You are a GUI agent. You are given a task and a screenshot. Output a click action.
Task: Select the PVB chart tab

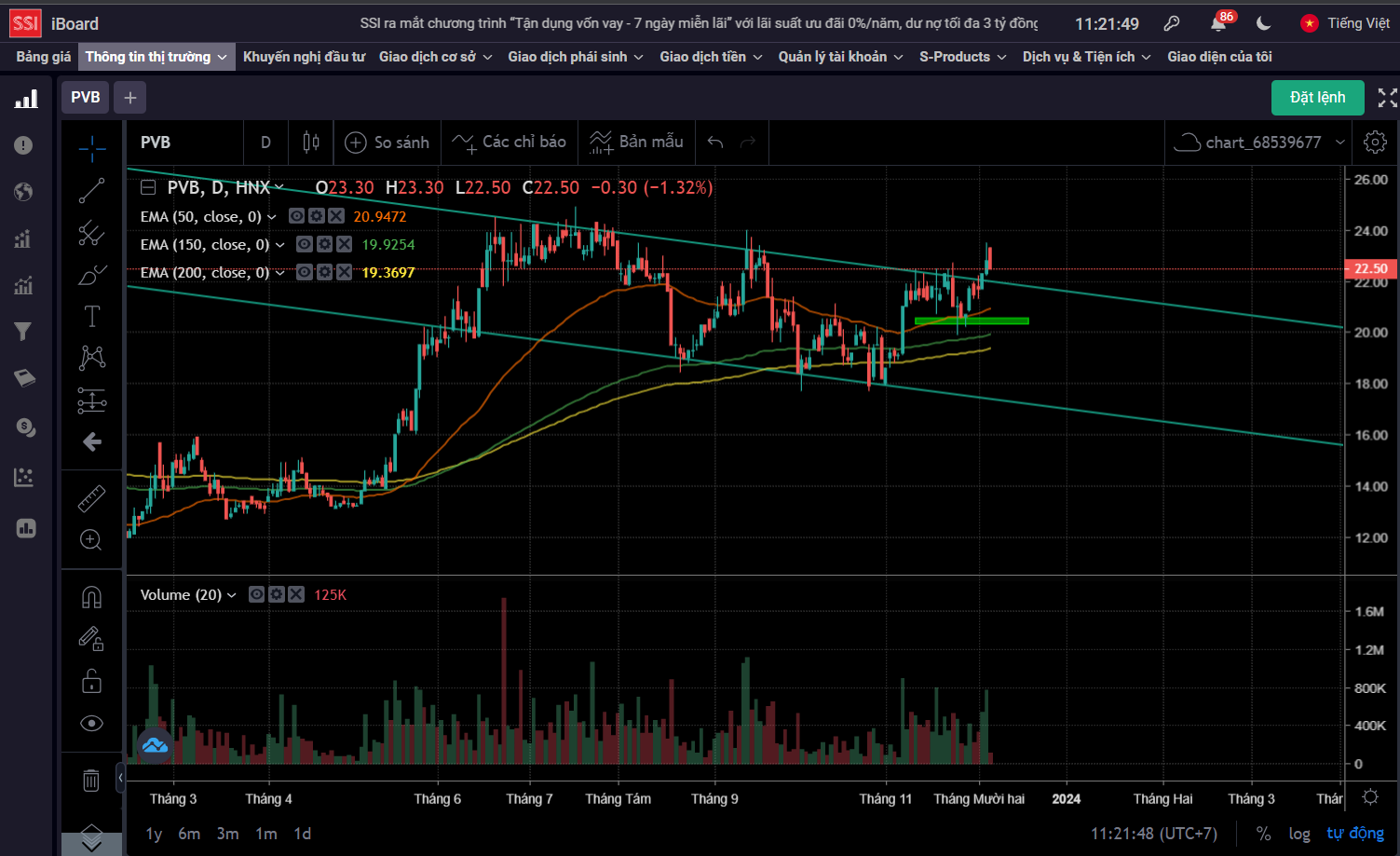click(x=86, y=97)
